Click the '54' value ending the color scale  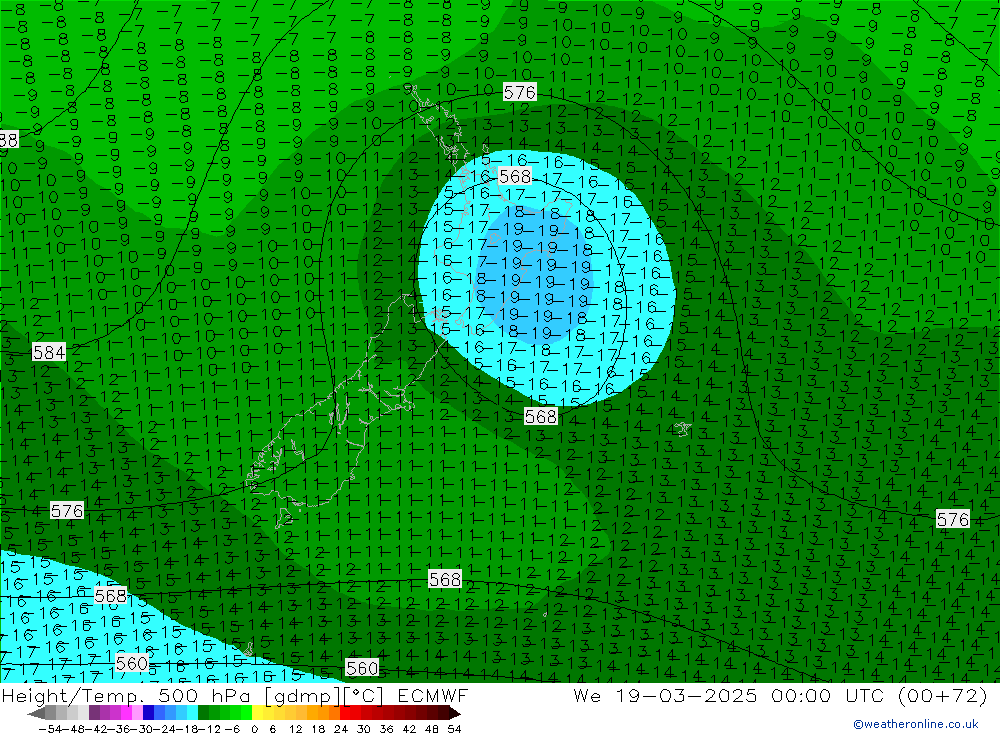[454, 729]
